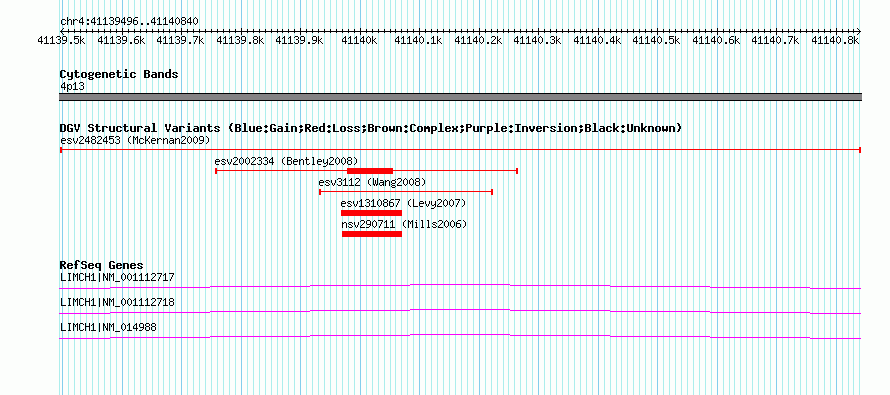Click the 41140.7k ruler tick label
This screenshot has height=395, width=890.
click(x=775, y=40)
